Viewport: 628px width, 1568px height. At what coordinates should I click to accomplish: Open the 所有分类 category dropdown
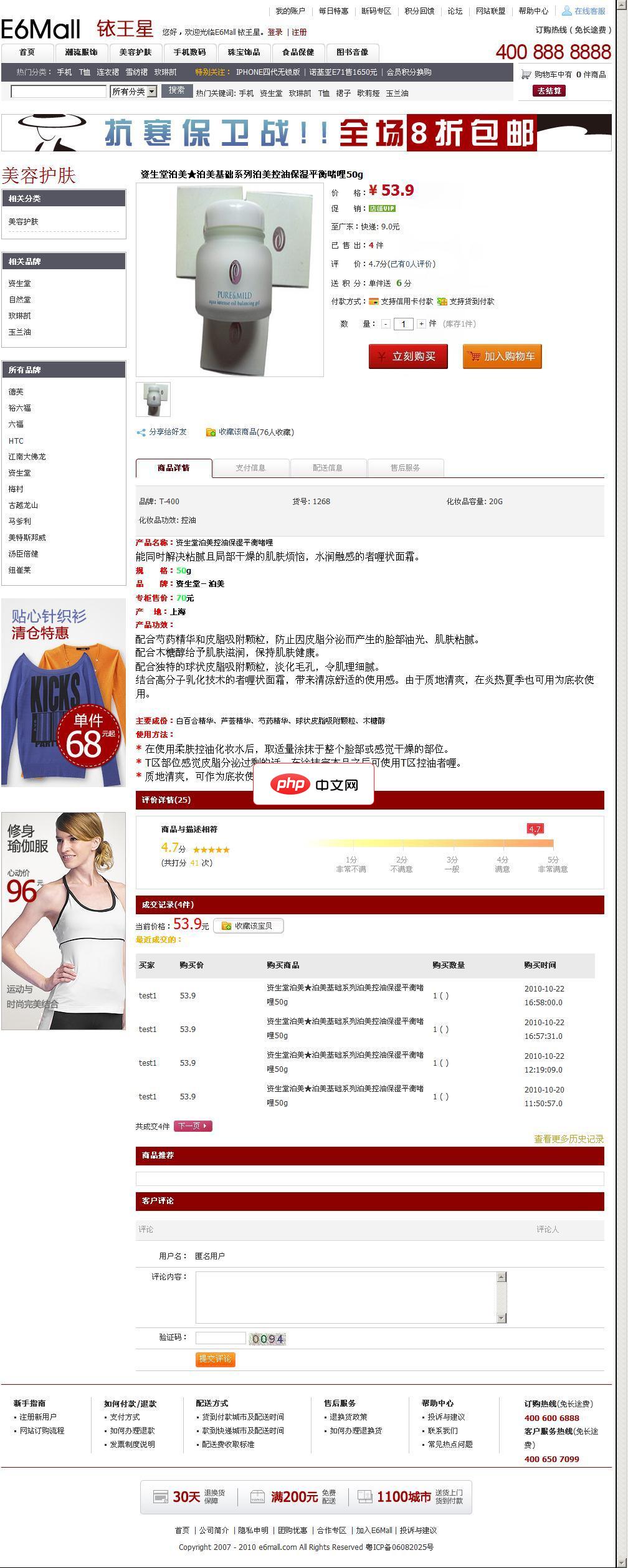[x=134, y=92]
